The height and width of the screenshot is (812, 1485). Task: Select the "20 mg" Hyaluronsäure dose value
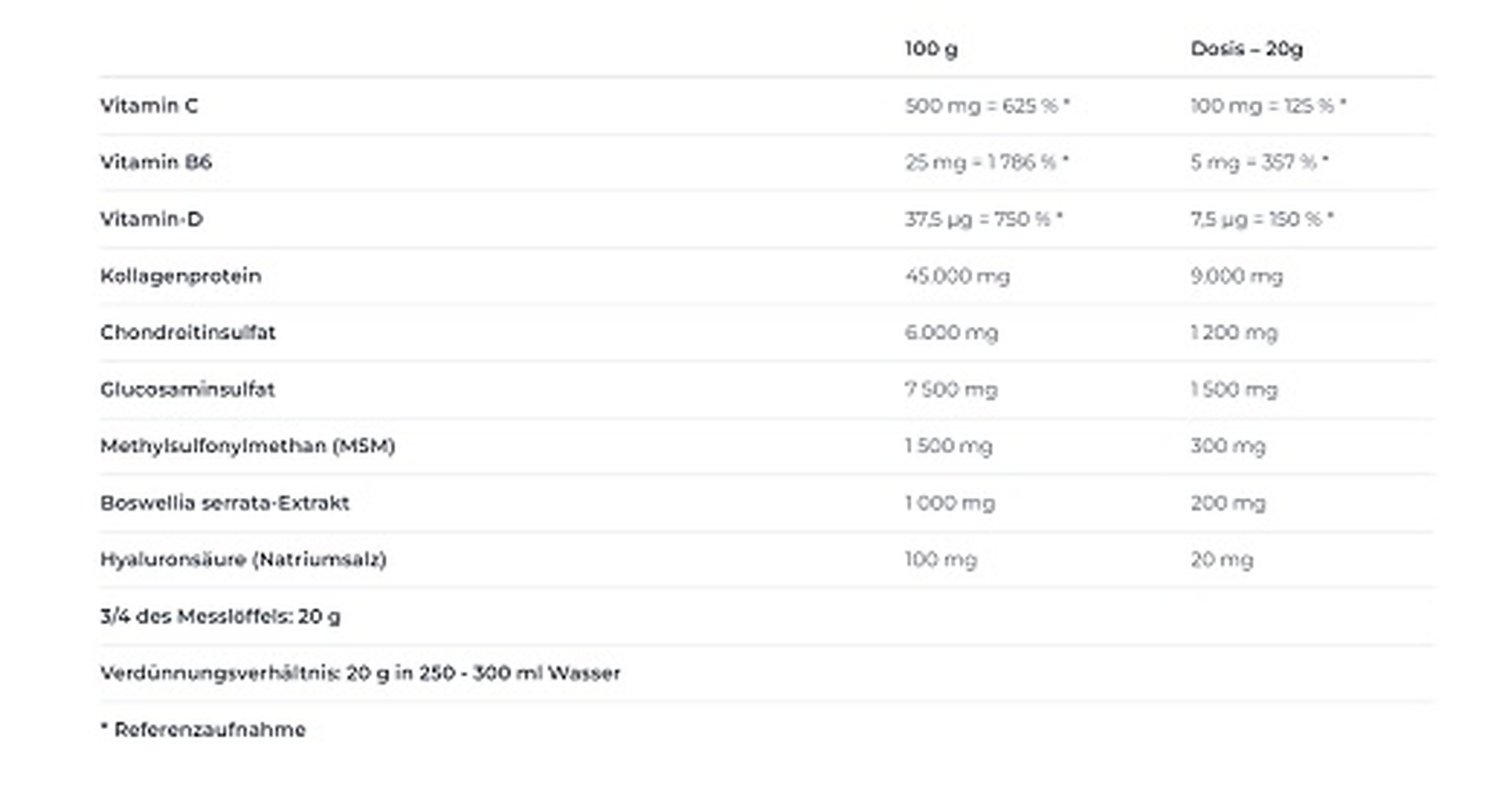coord(1222,560)
